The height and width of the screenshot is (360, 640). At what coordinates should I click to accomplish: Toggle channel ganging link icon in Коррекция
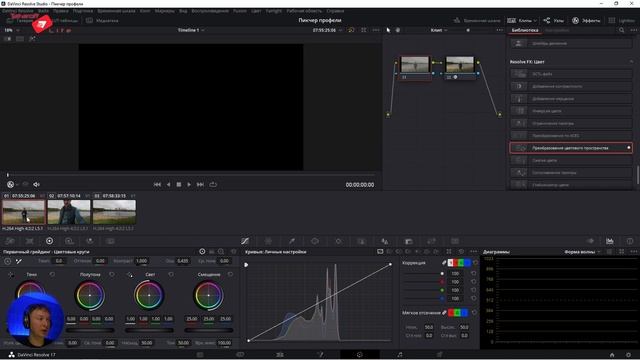(444, 263)
